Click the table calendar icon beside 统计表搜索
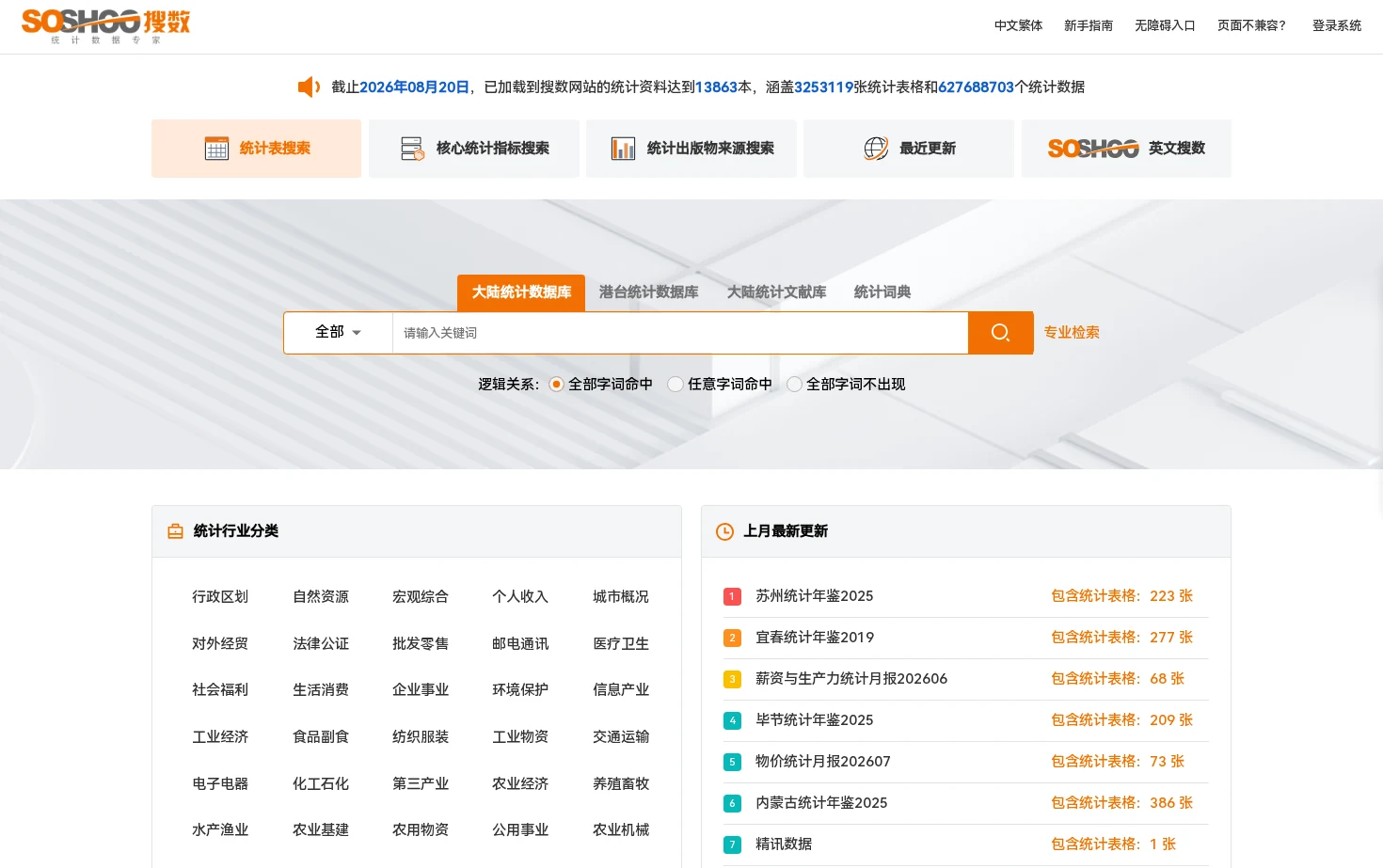The image size is (1383, 868). pos(217,149)
